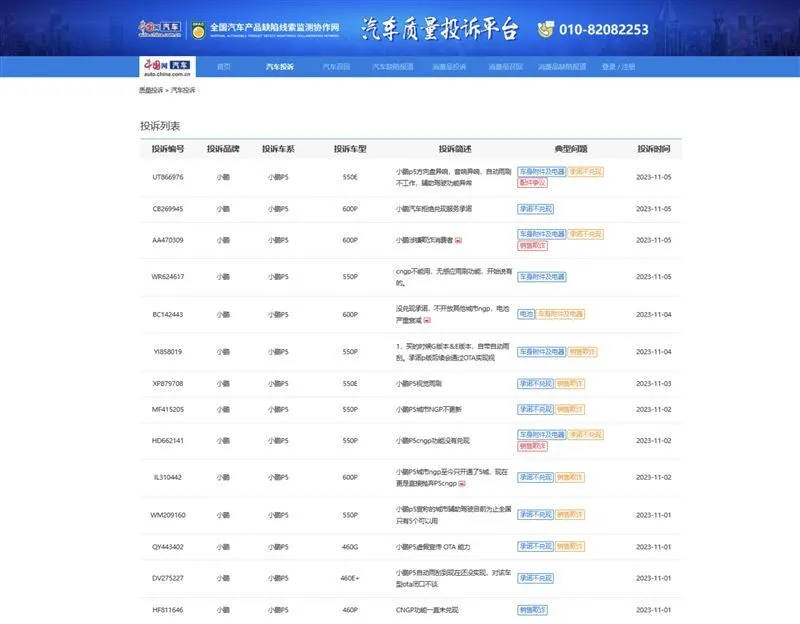Click the 投诉简述 column header
800x624 pixels.
click(455, 149)
